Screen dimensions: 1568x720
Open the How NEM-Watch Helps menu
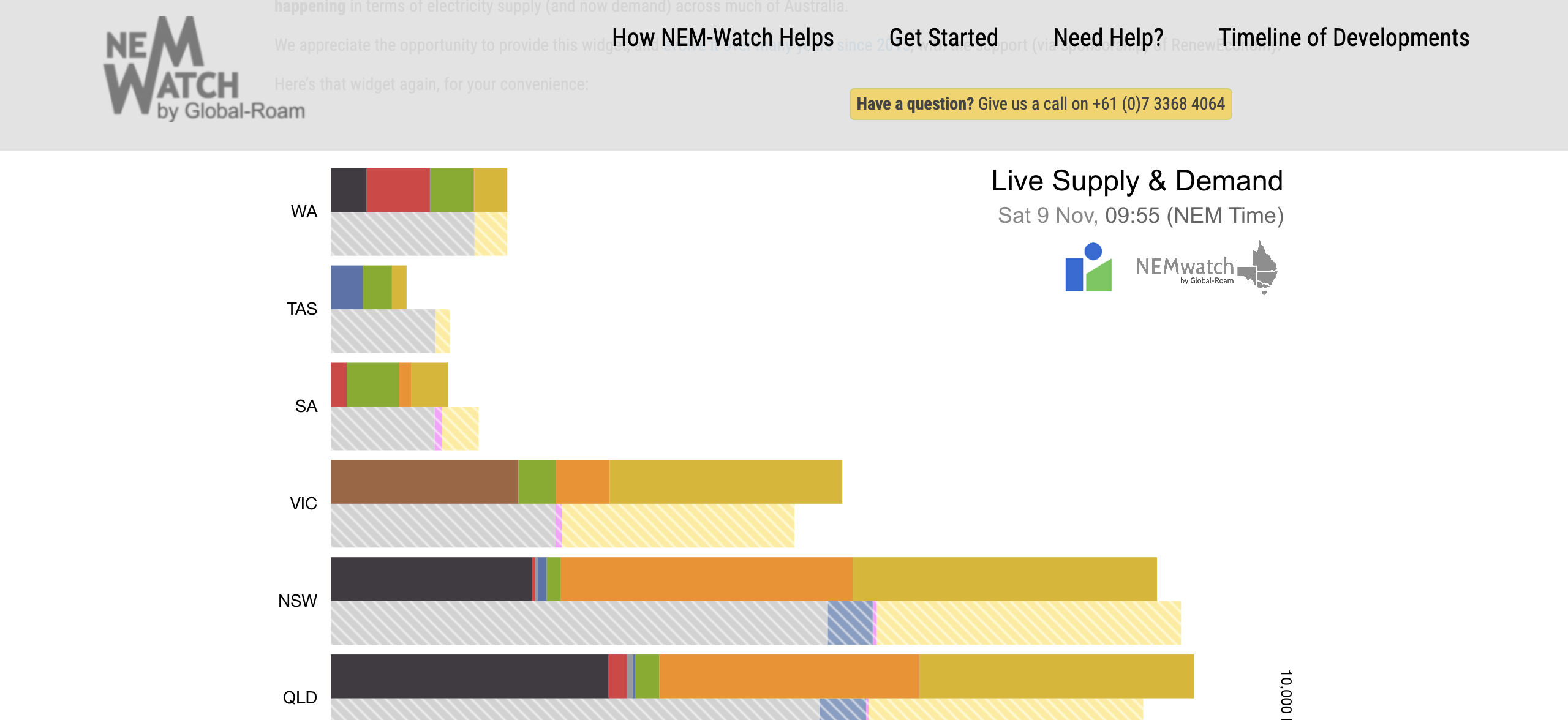tap(723, 38)
